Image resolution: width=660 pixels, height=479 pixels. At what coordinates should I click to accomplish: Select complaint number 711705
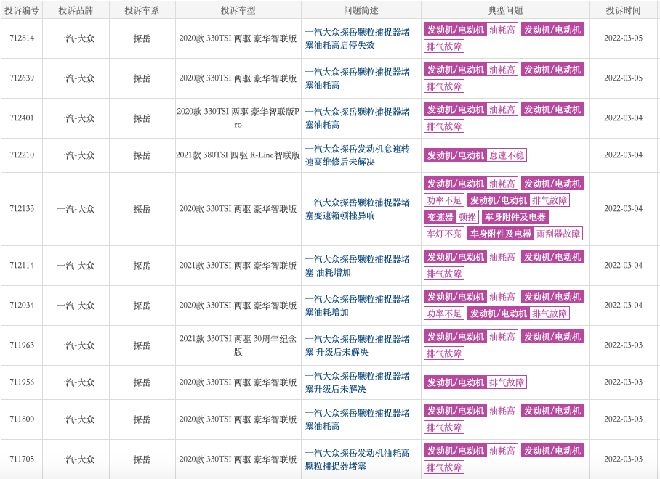pos(21,459)
